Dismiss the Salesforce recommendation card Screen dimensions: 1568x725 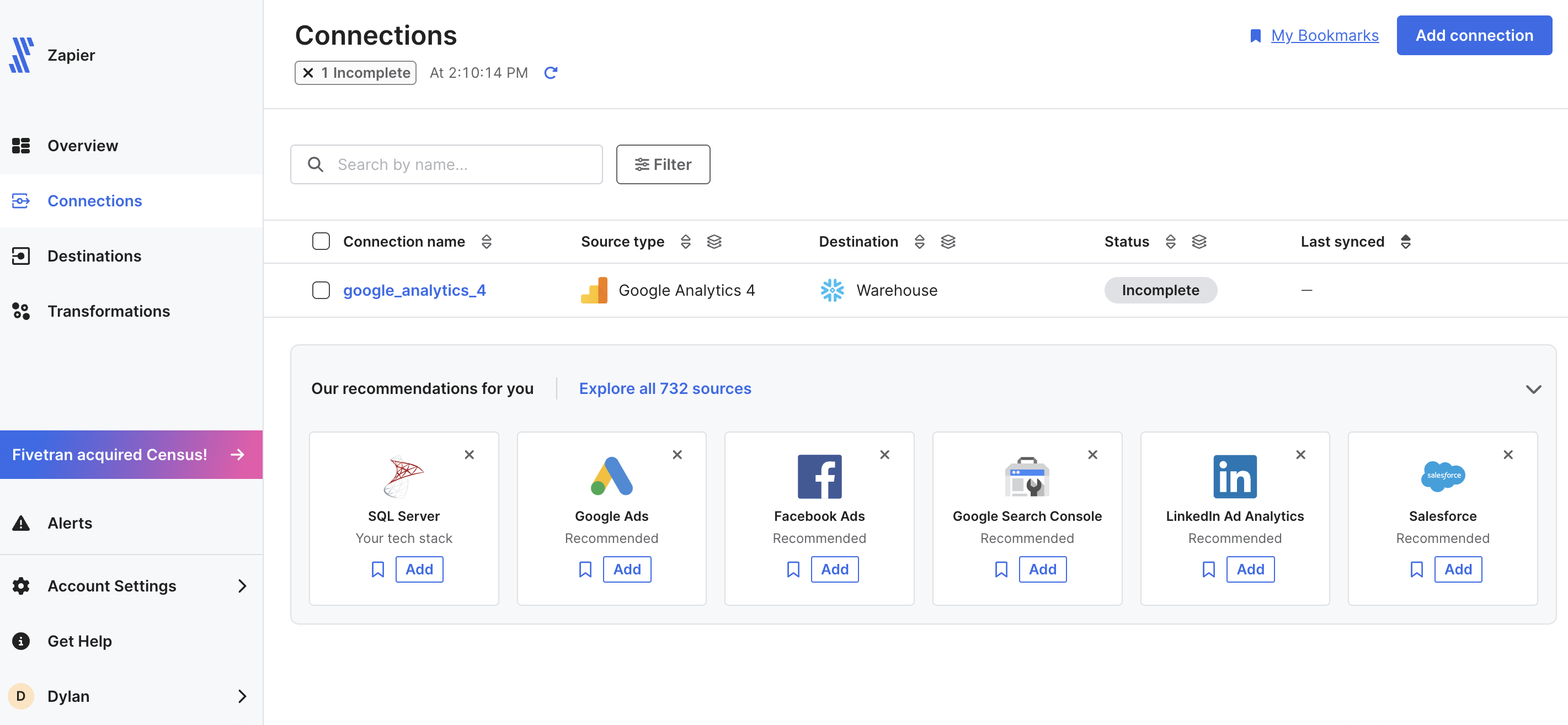[x=1508, y=455]
